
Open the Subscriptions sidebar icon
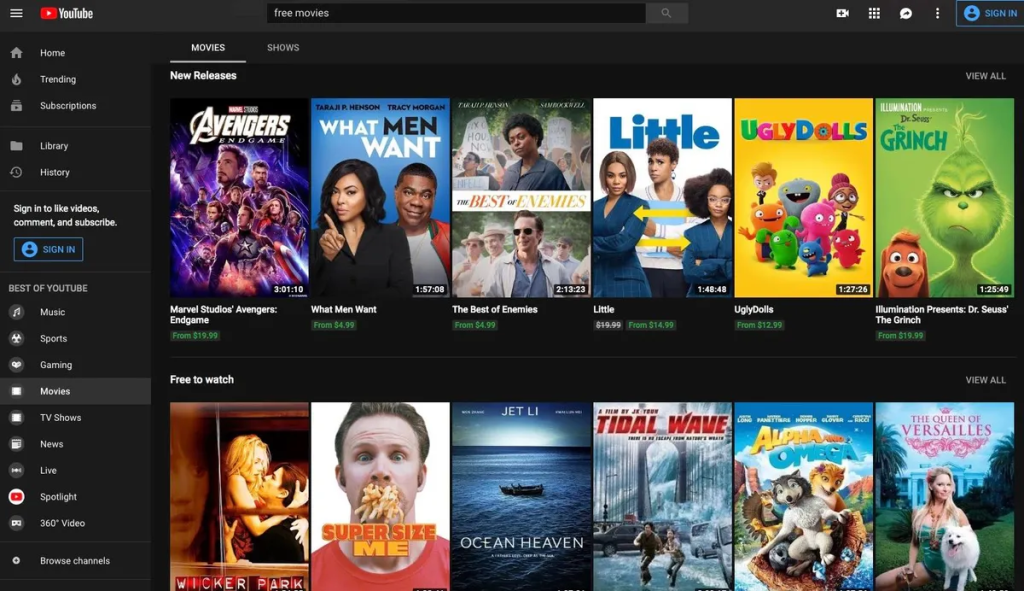click(16, 105)
